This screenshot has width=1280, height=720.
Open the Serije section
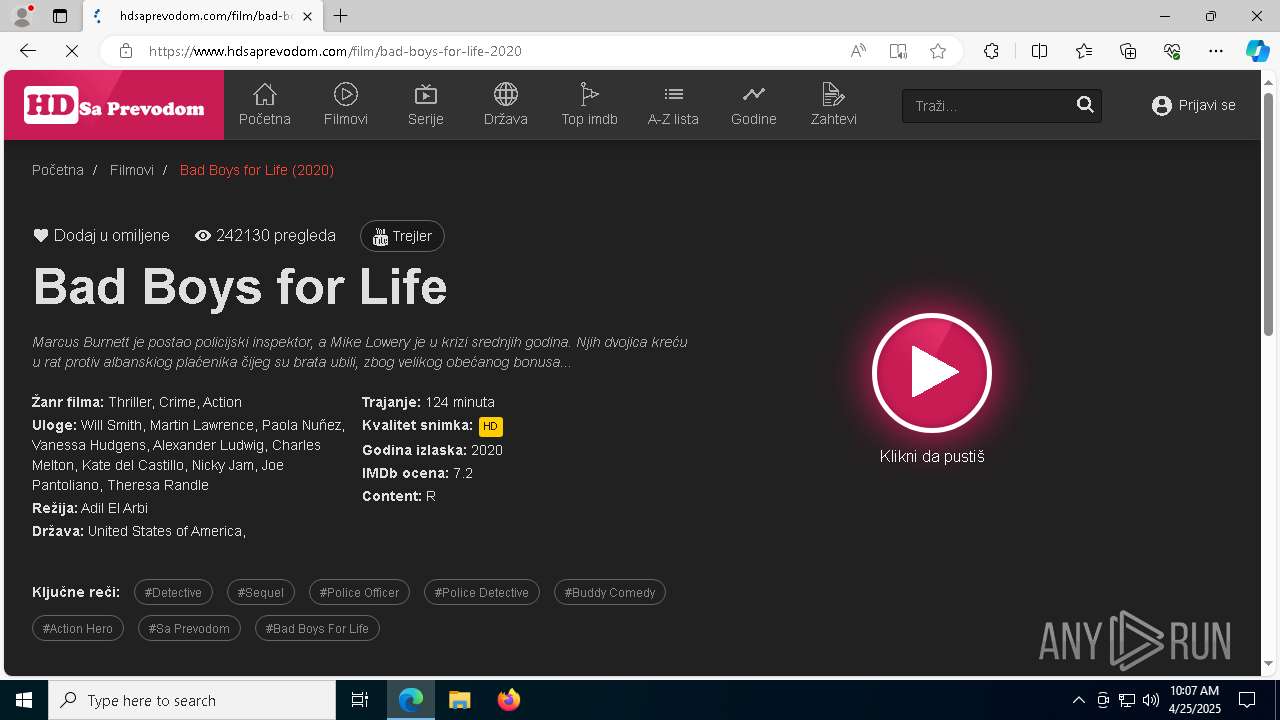coord(426,104)
